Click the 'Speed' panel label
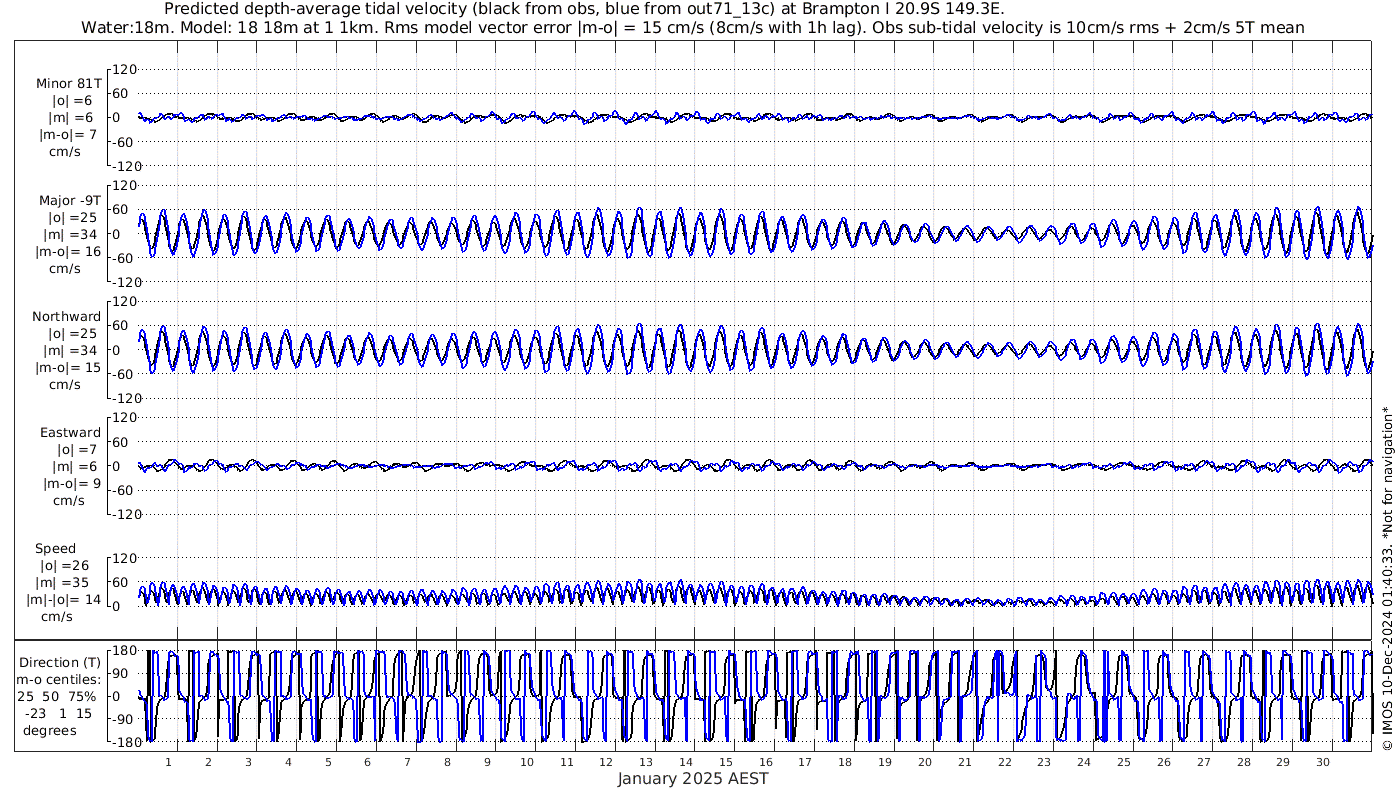Screen dimensions: 1400x800 tap(55, 549)
